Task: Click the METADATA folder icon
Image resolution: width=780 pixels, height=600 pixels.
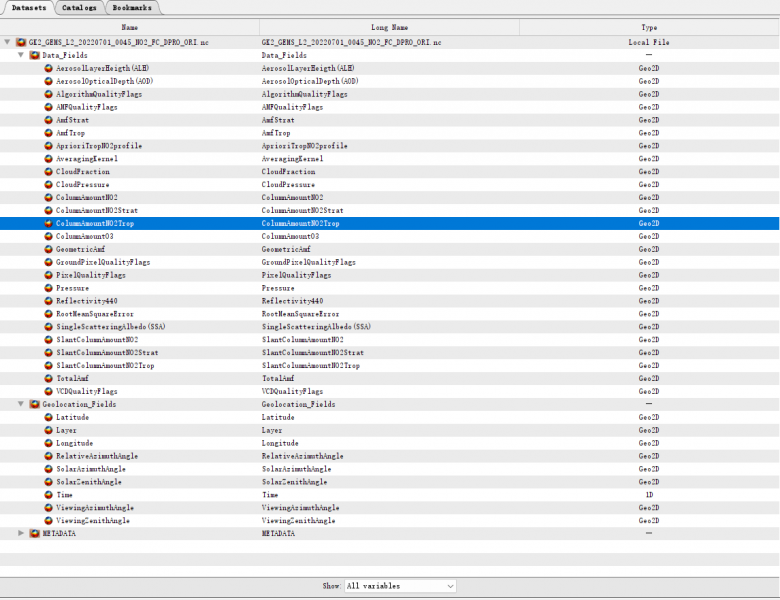Action: point(34,533)
